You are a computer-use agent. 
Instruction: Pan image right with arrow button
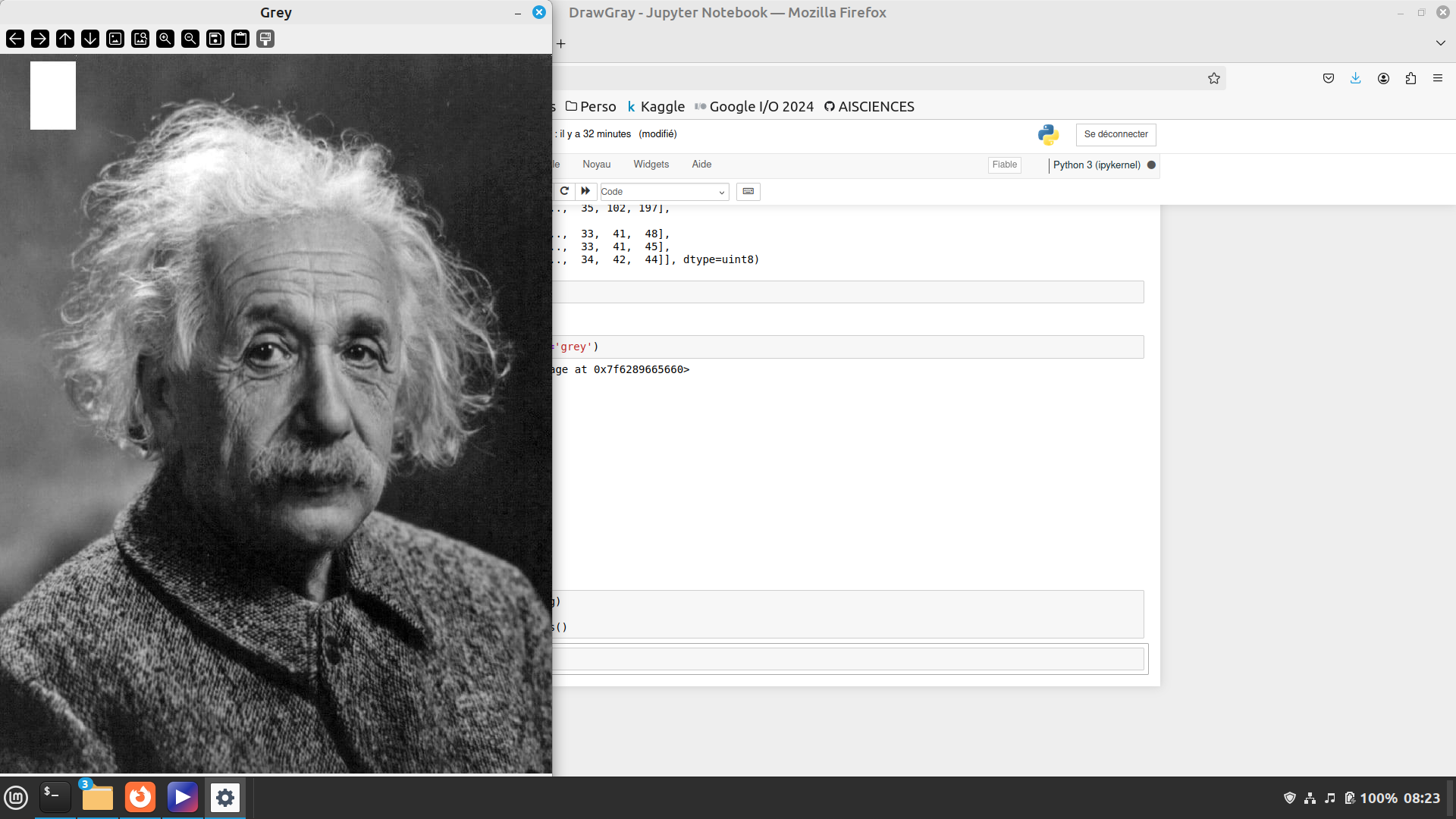point(40,39)
